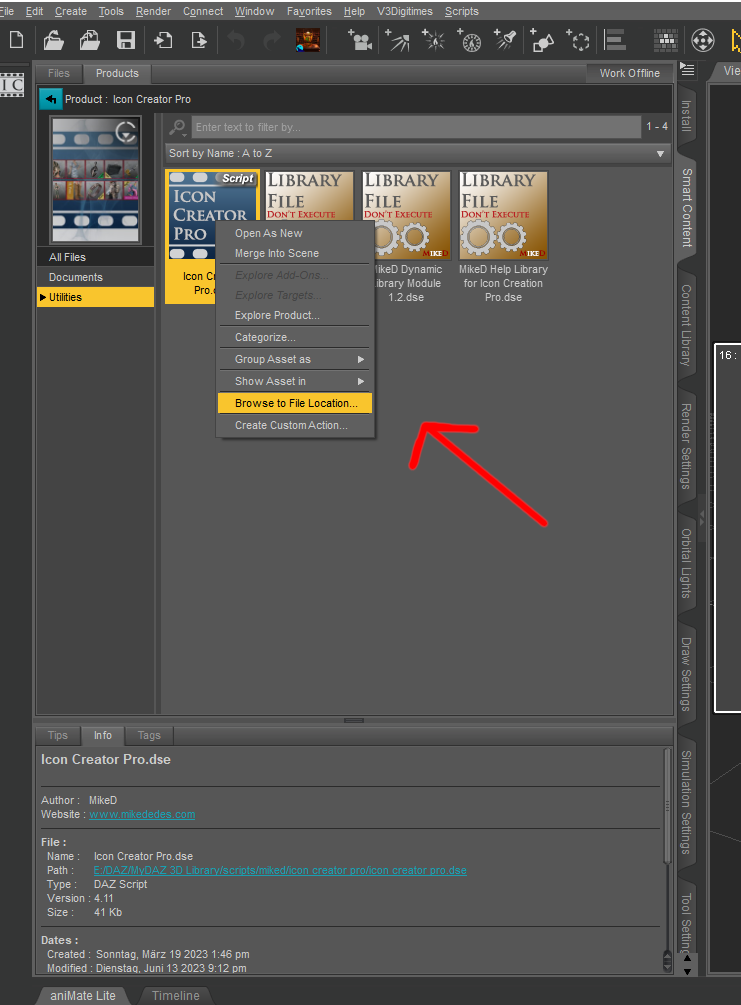741x1005 pixels.
Task: Select All Files category
Action: [95, 257]
